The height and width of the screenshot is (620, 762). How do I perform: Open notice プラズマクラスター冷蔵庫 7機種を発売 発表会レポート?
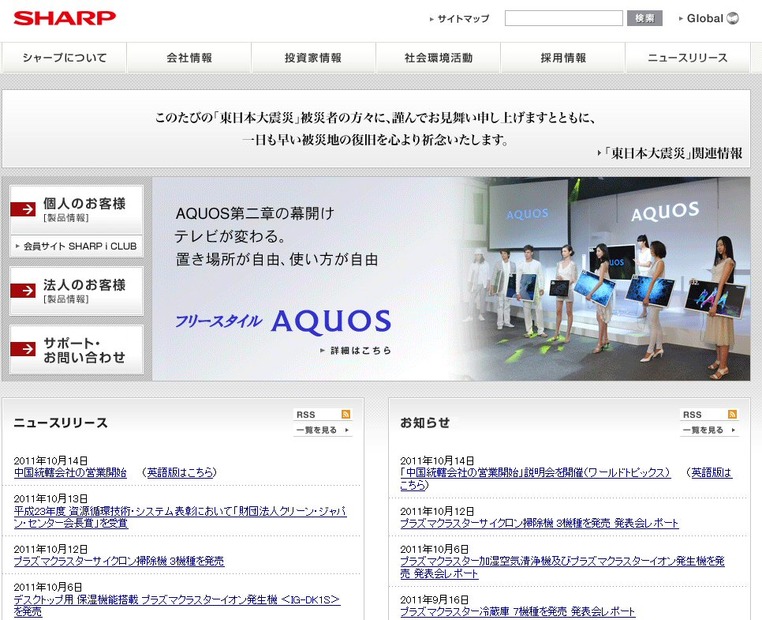pyautogui.click(x=518, y=611)
